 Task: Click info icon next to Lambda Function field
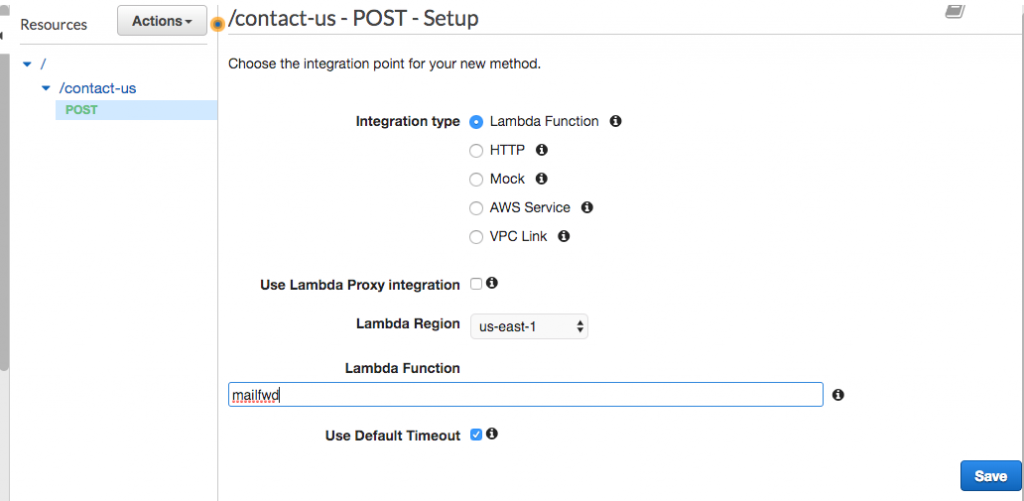[x=838, y=395]
